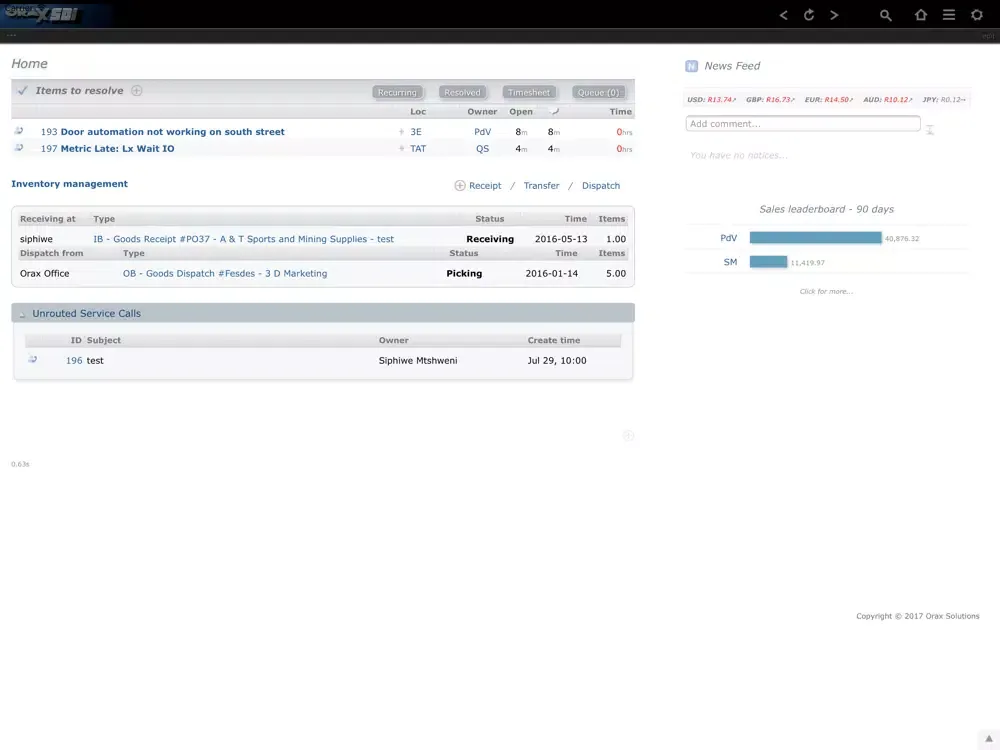Image resolution: width=1000 pixels, height=750 pixels.
Task: Click the plus icon next to Items to resolve
Action: [137, 90]
